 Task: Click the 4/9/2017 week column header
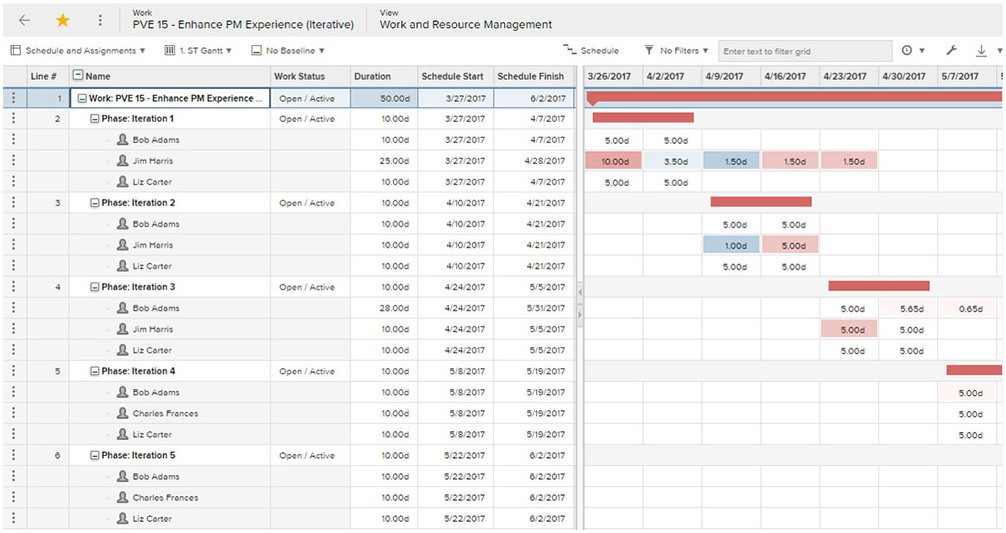click(x=731, y=76)
